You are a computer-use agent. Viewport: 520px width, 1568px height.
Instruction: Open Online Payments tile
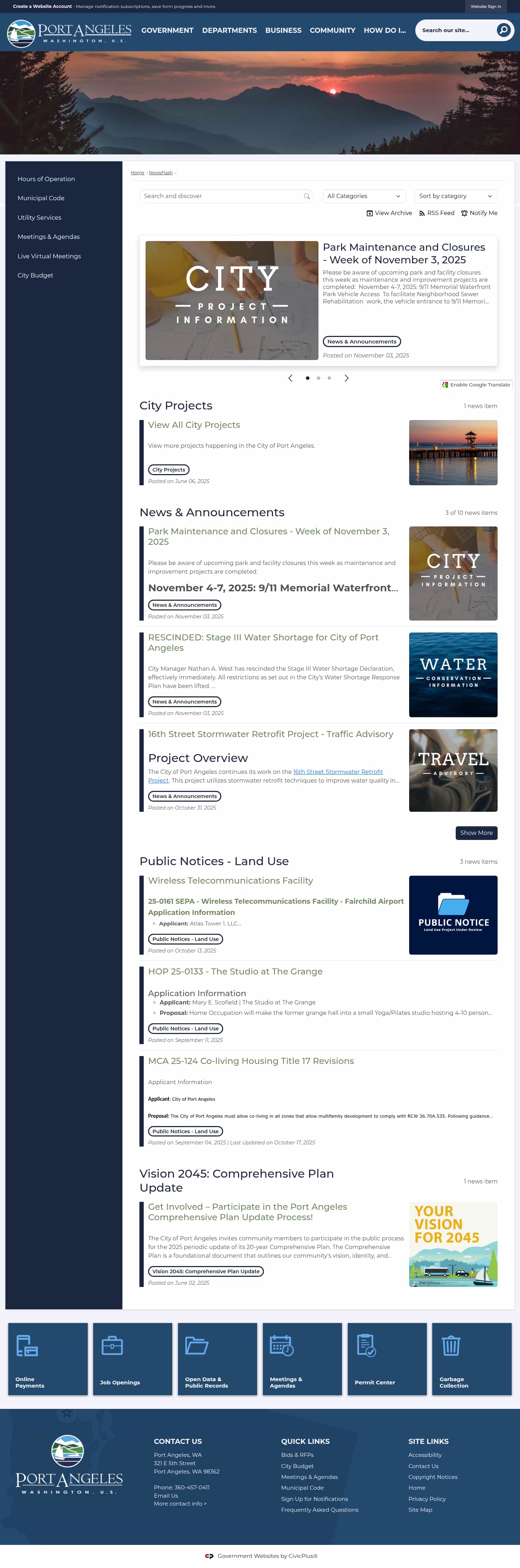(x=48, y=1359)
